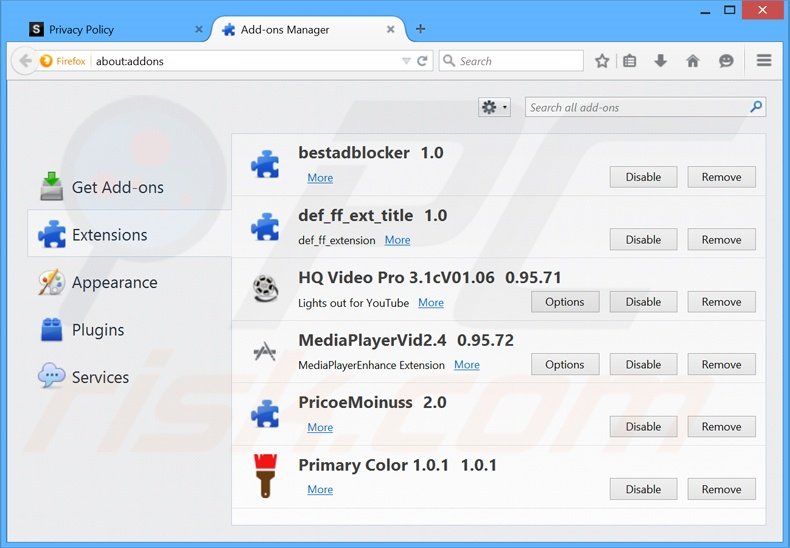
Task: Open the Plugins category
Action: click(x=129, y=329)
